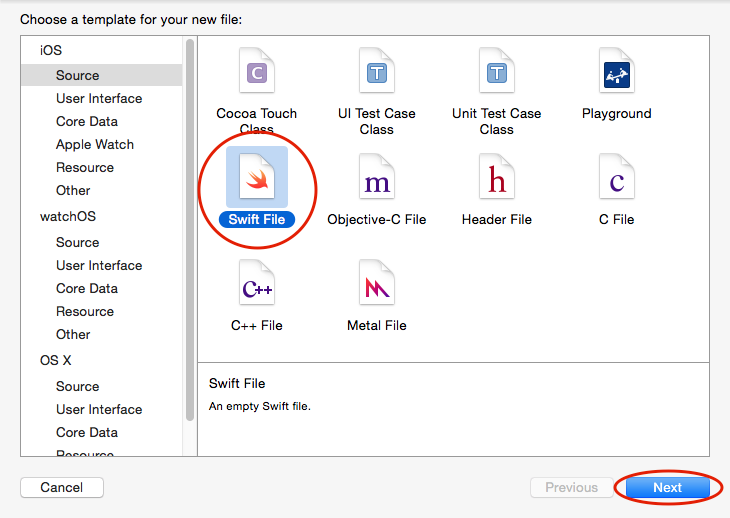Viewport: 730px width, 518px height.
Task: Choose the Objective-C File icon
Action: click(x=376, y=179)
